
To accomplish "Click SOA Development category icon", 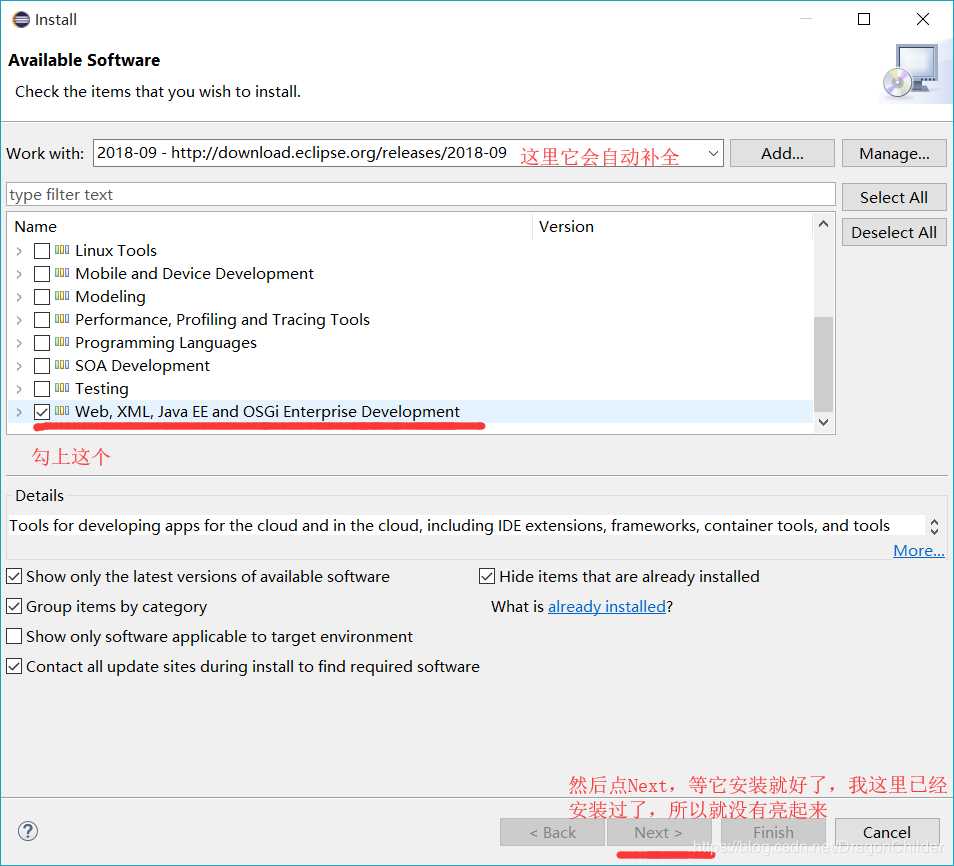I will click(62, 365).
